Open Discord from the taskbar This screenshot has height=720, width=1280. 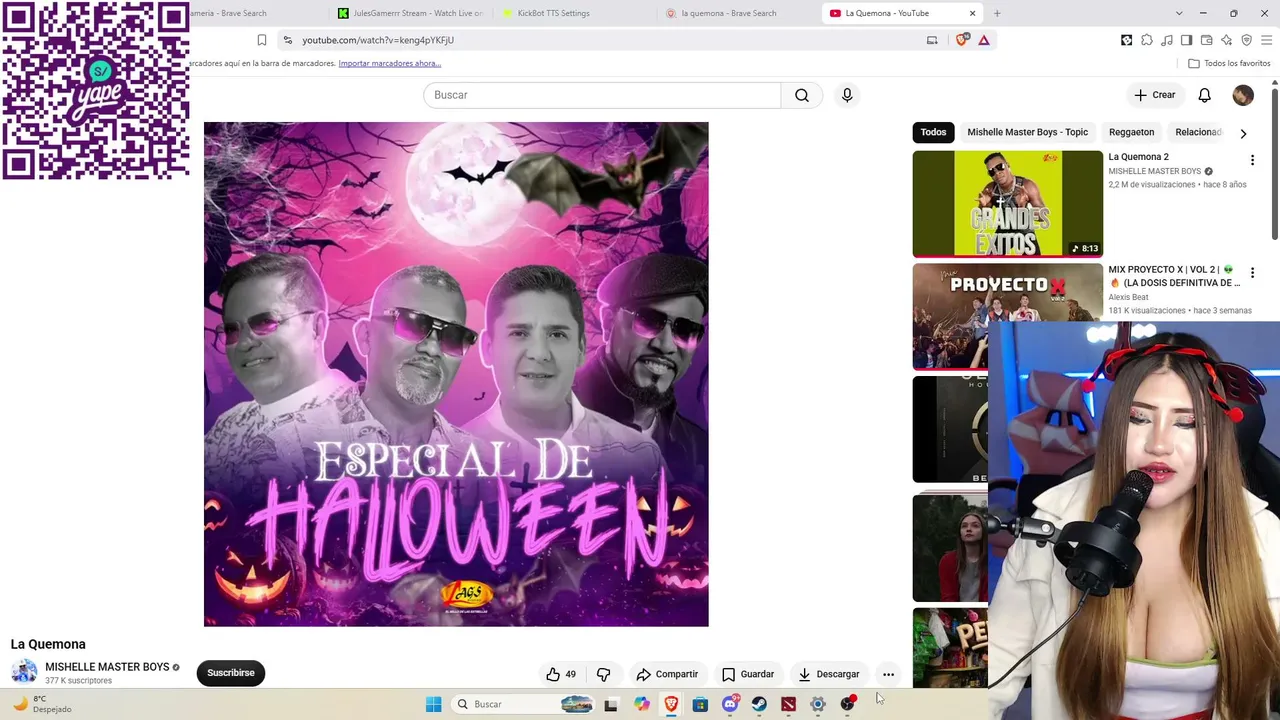pos(730,704)
